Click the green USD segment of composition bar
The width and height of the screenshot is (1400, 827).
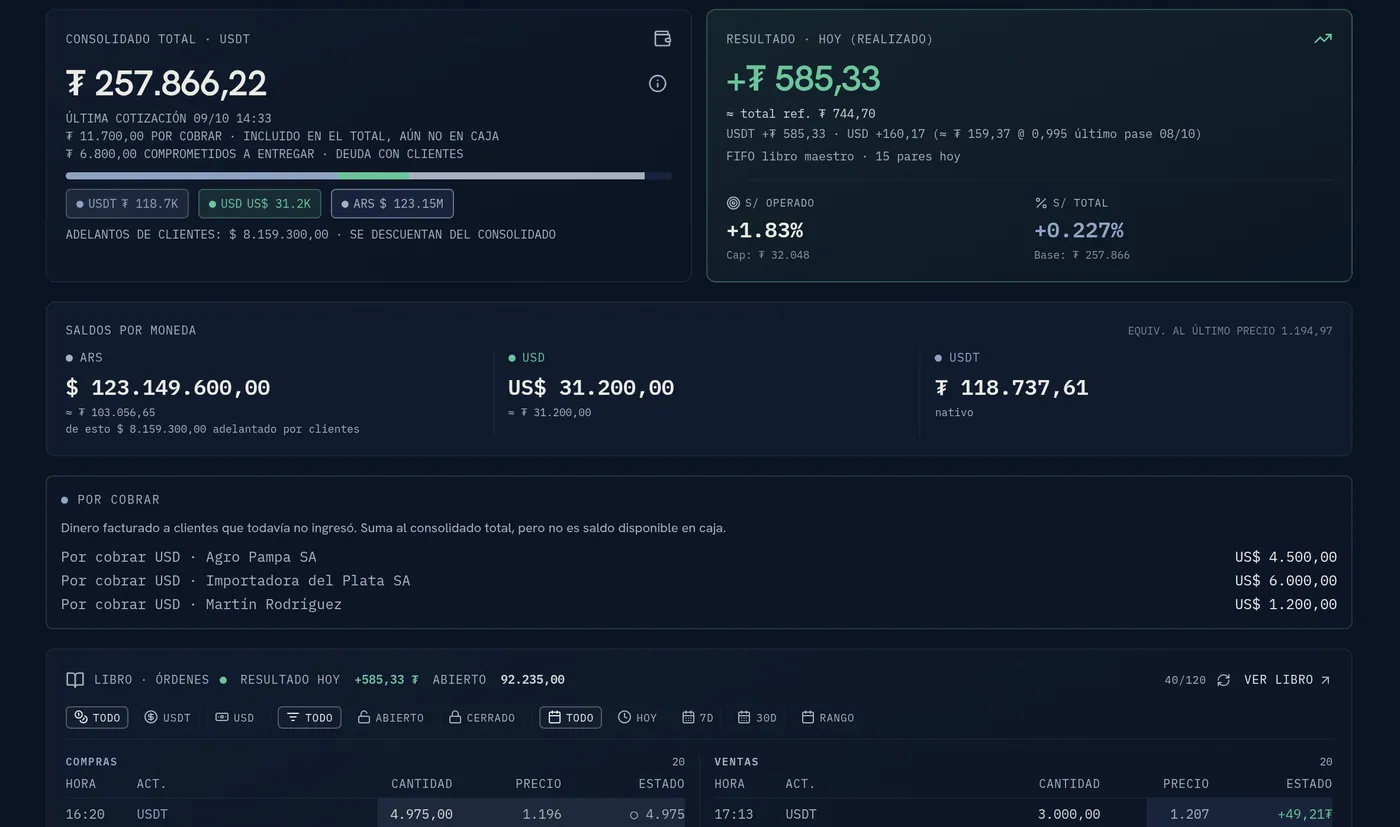(x=374, y=176)
